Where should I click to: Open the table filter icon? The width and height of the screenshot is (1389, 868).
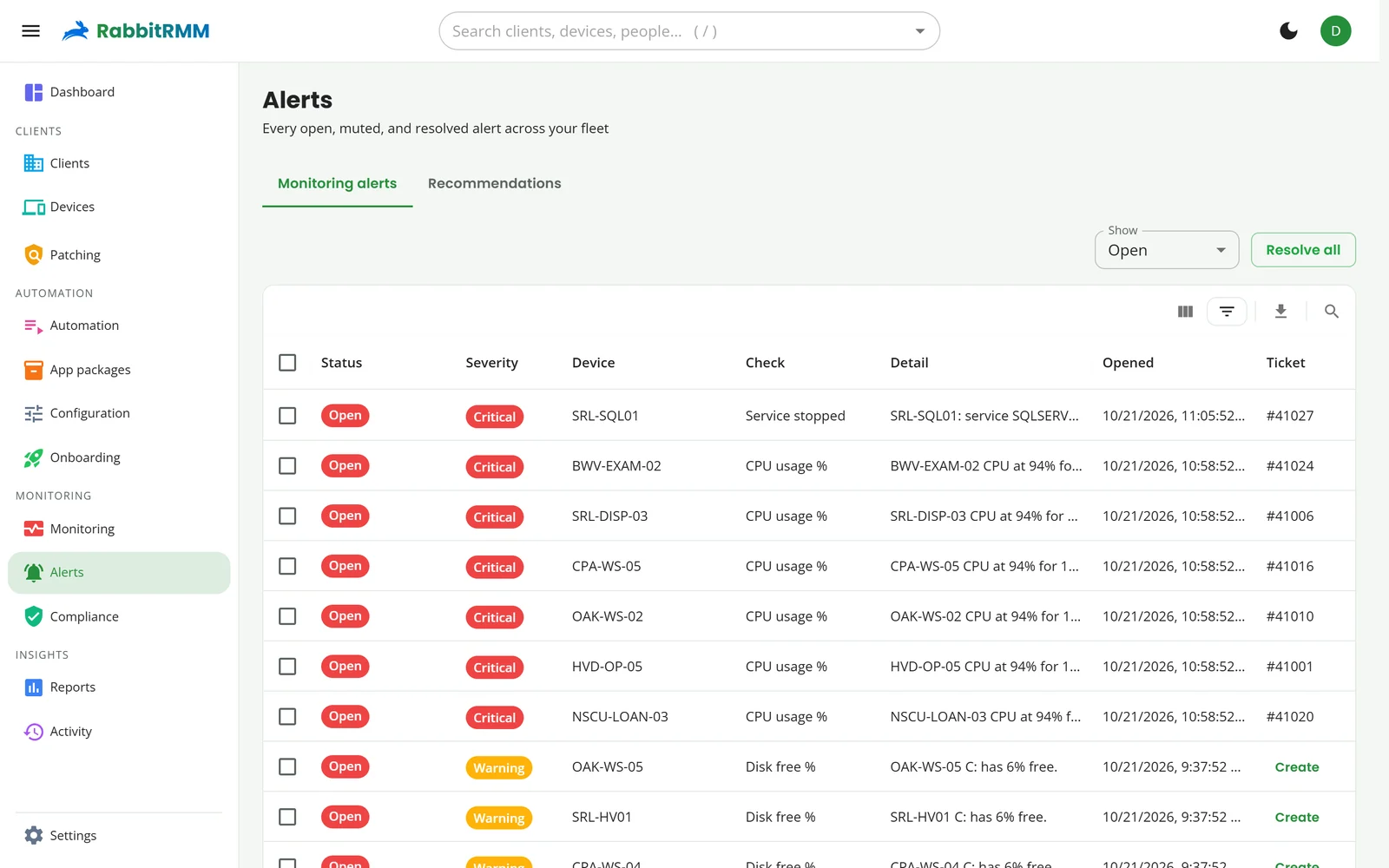[1227, 312]
